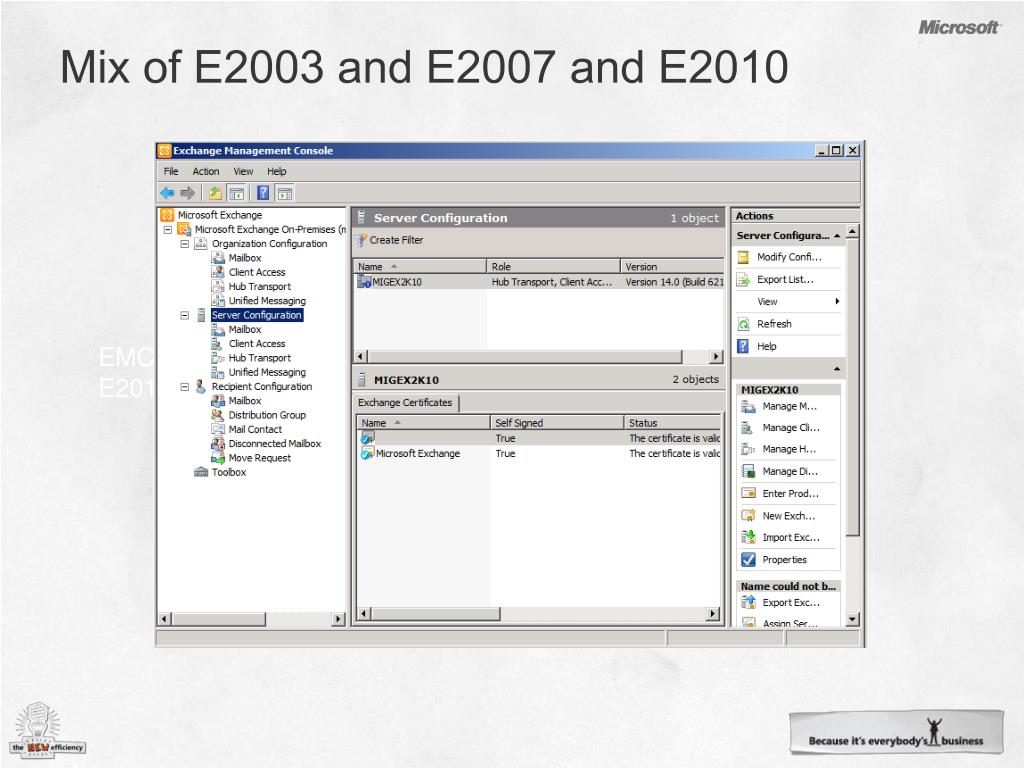Open Mailbox under Server Configuration
This screenshot has height=768, width=1024.
tap(245, 329)
